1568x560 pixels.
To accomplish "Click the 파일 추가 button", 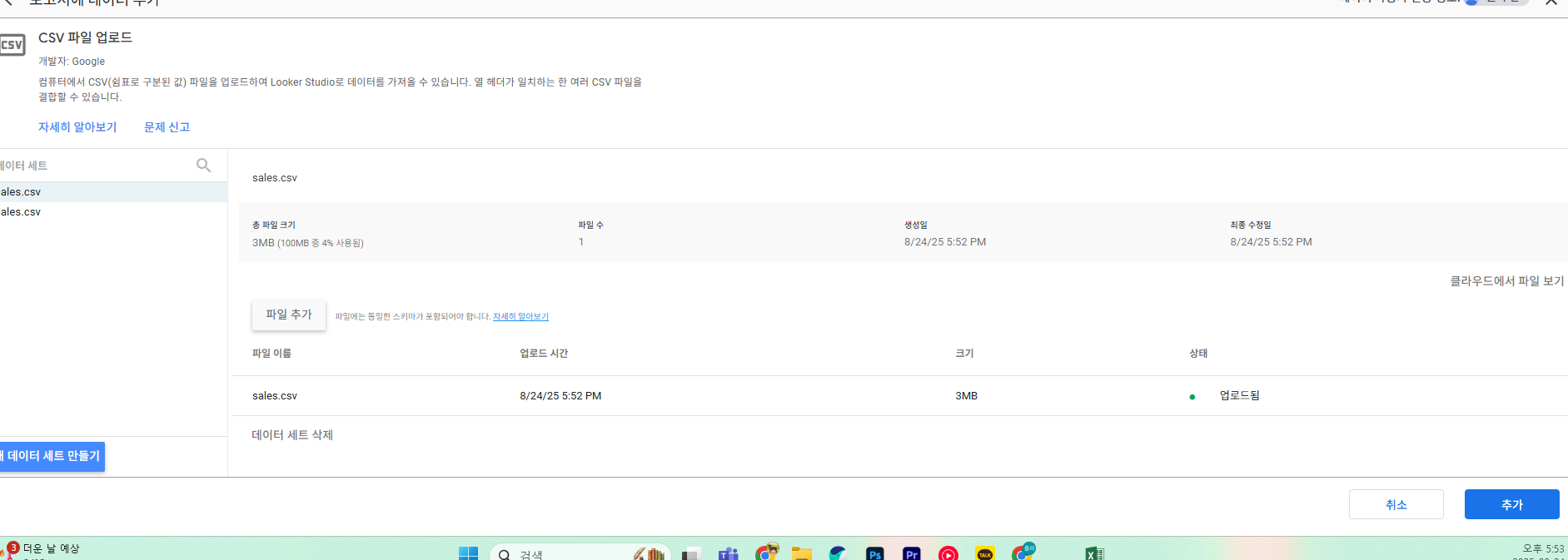I will click(289, 315).
